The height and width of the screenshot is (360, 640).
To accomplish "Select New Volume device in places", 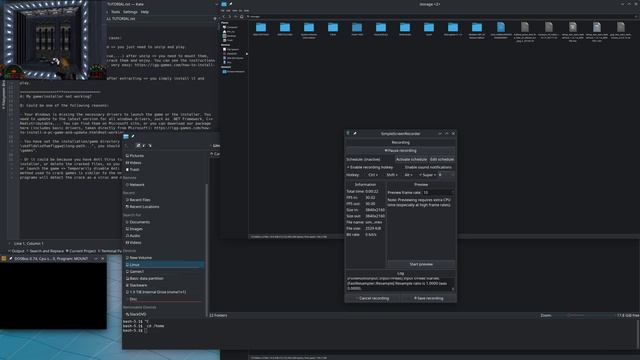I will (x=139, y=258).
